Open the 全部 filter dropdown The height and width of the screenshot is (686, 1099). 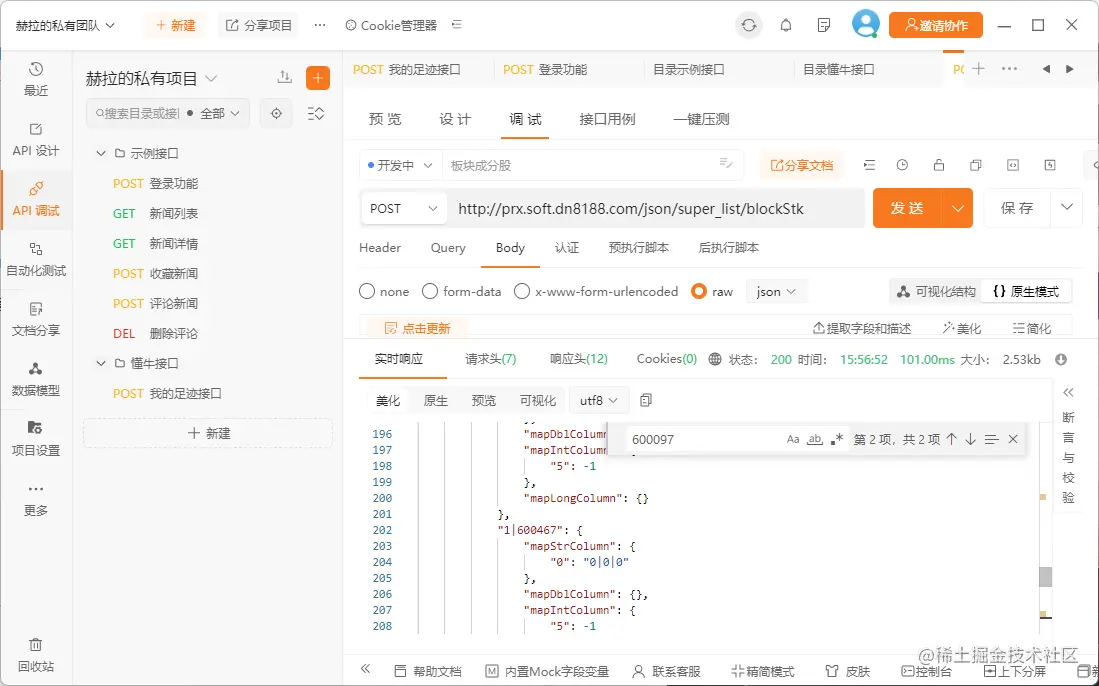(220, 114)
